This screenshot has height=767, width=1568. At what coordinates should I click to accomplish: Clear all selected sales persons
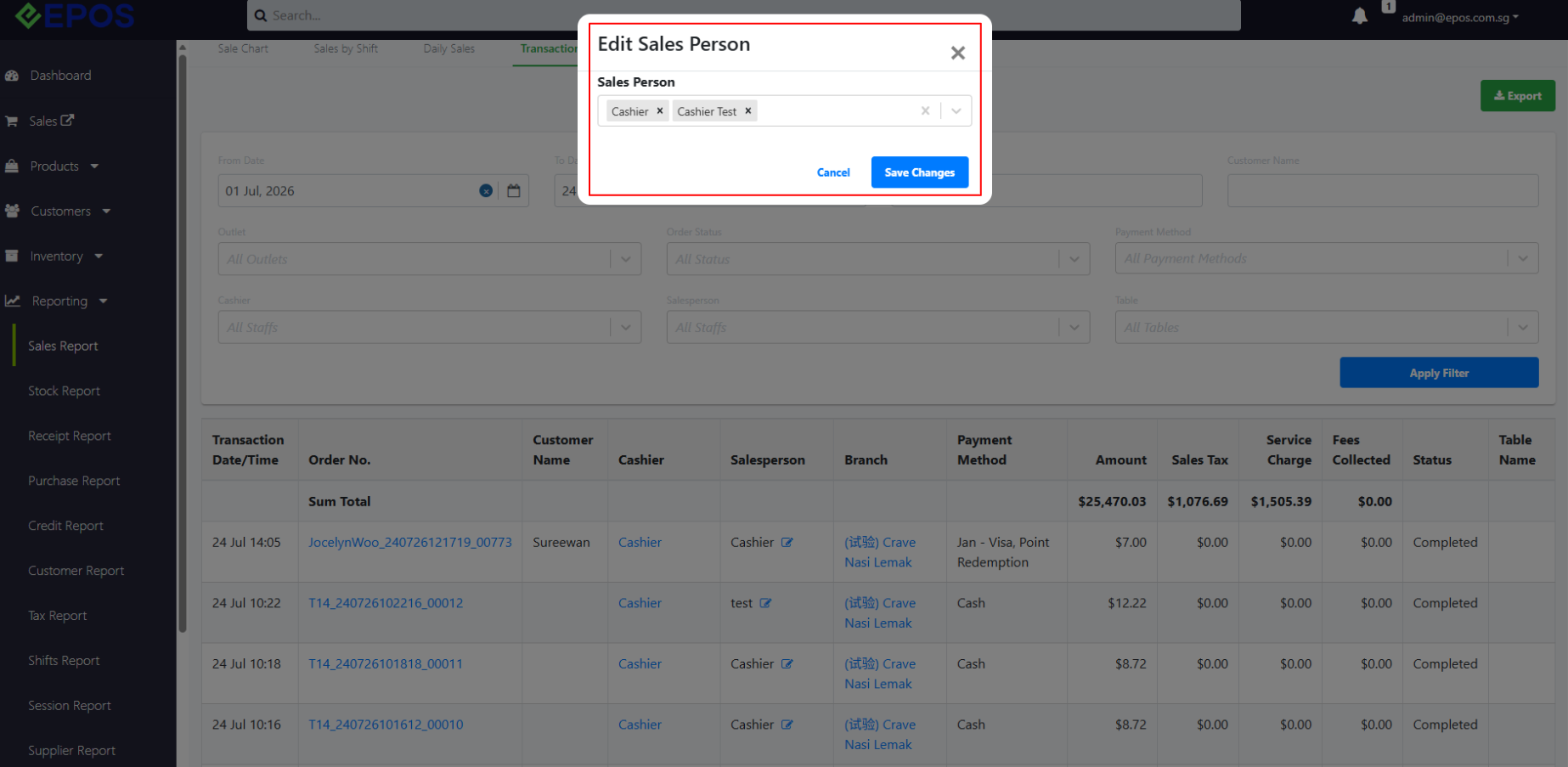(925, 110)
